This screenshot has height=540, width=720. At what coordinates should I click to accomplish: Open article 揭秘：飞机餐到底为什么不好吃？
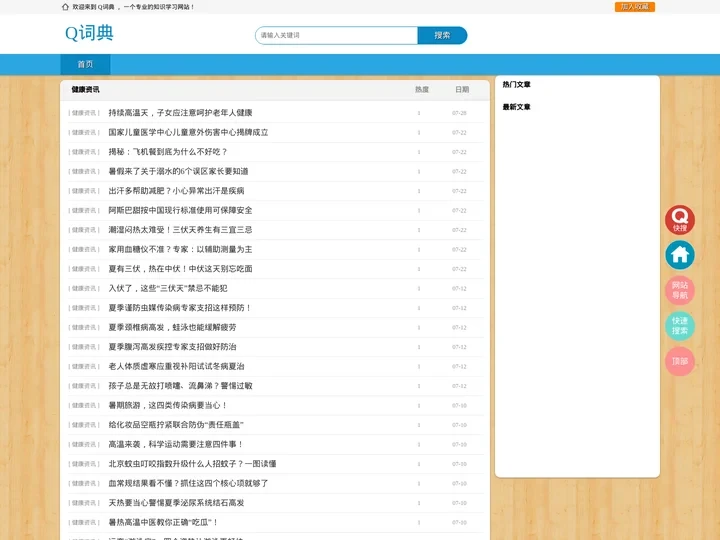click(168, 152)
